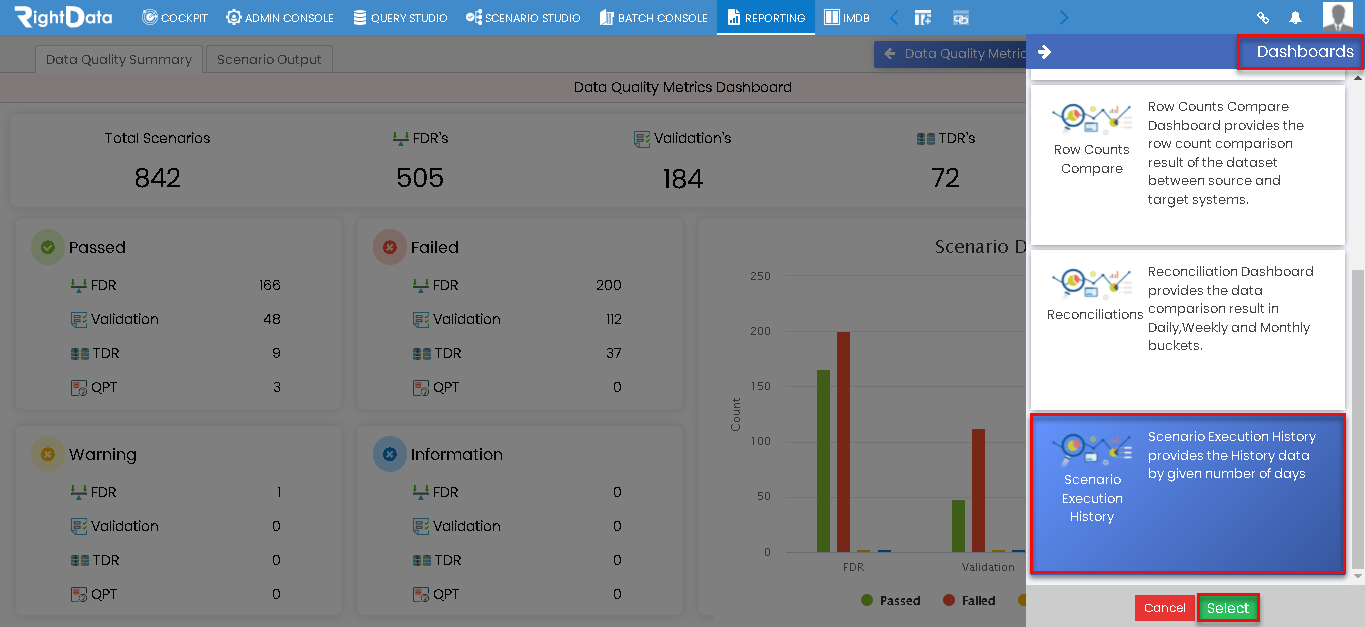This screenshot has width=1365, height=627.
Task: Click the Select button
Action: [x=1229, y=607]
